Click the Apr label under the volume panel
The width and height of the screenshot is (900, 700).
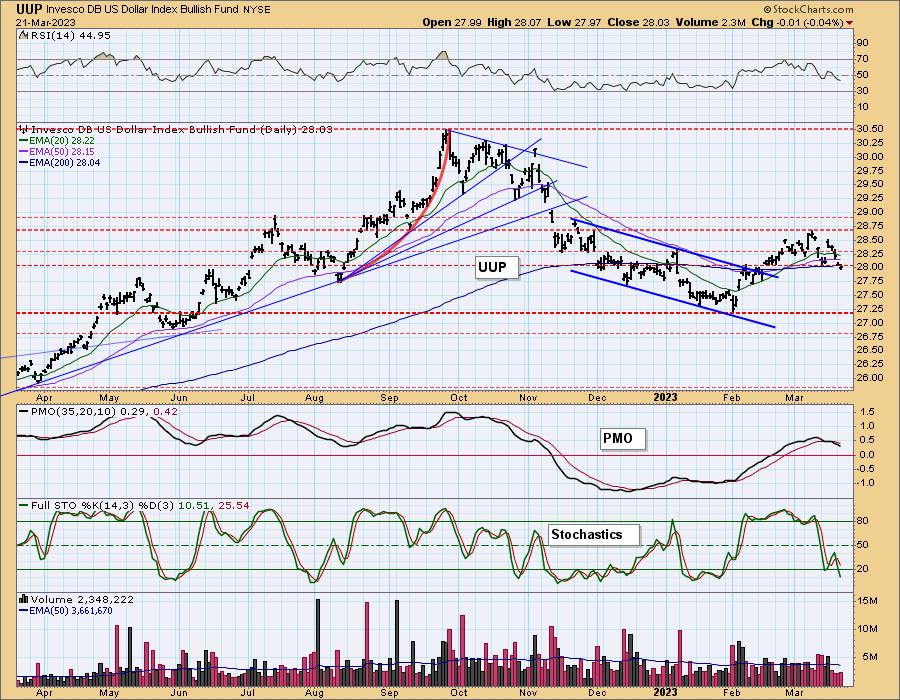click(44, 693)
